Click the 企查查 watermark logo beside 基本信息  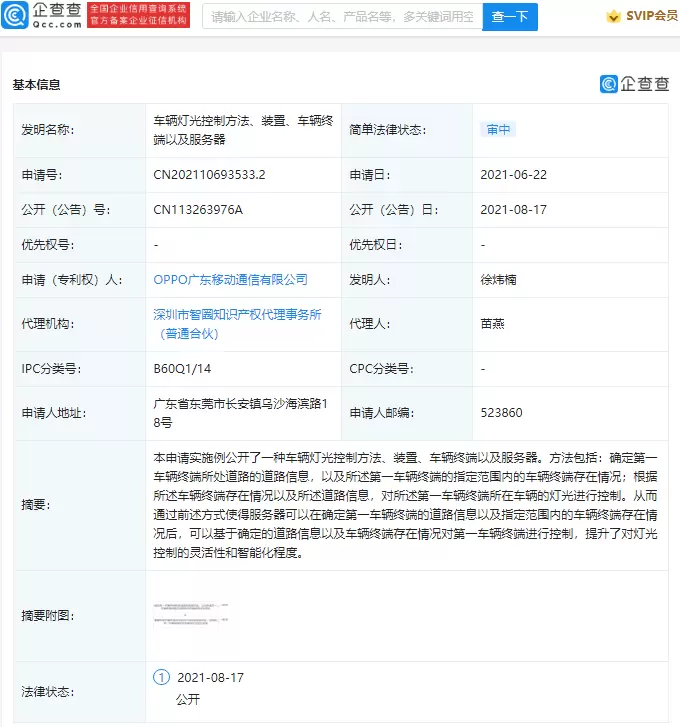[634, 85]
